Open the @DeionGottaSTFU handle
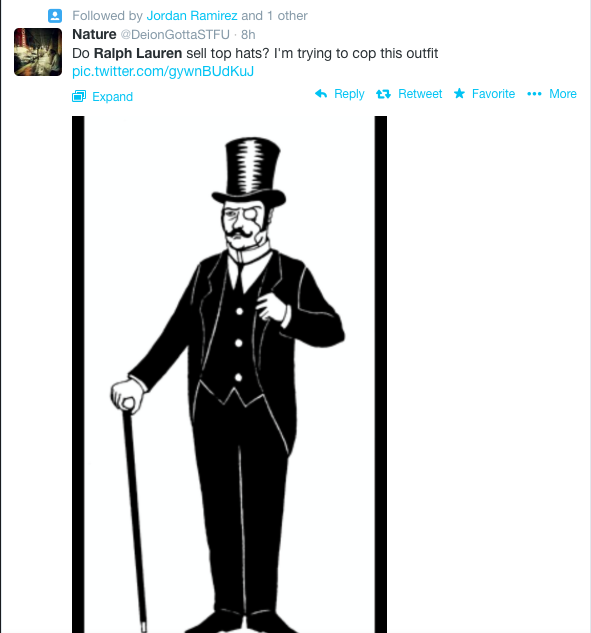The width and height of the screenshot is (591, 633). click(175, 35)
